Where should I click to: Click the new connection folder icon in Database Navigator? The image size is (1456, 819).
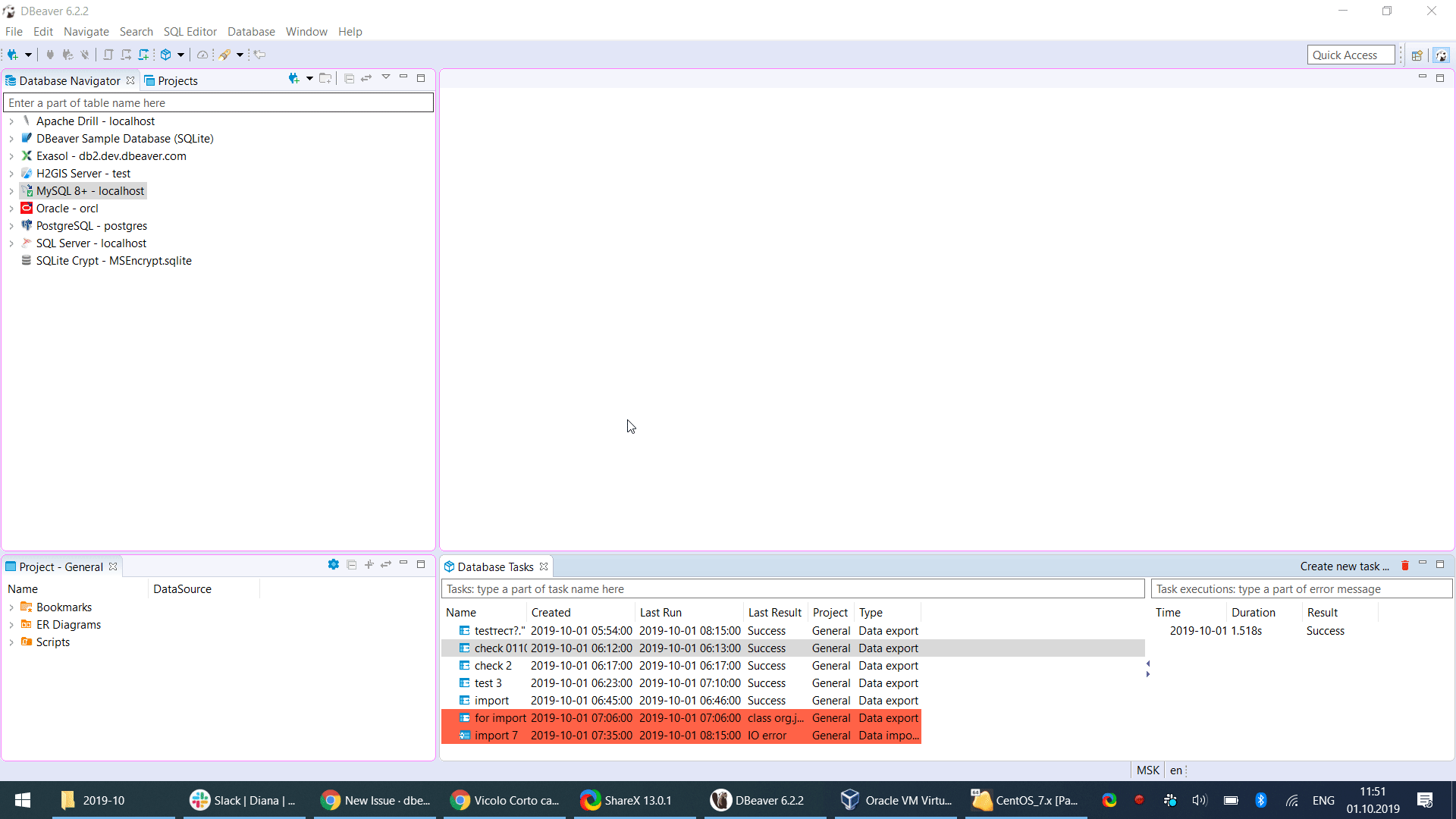click(x=325, y=78)
